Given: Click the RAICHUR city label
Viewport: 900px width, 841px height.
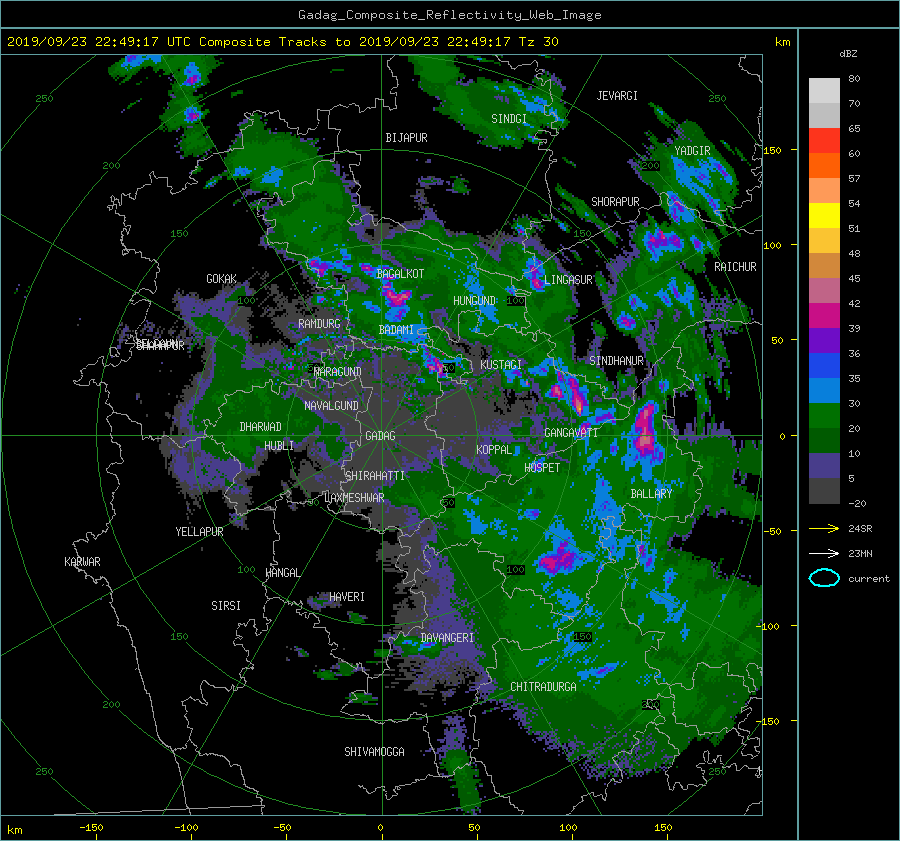Looking at the screenshot, I should (735, 267).
